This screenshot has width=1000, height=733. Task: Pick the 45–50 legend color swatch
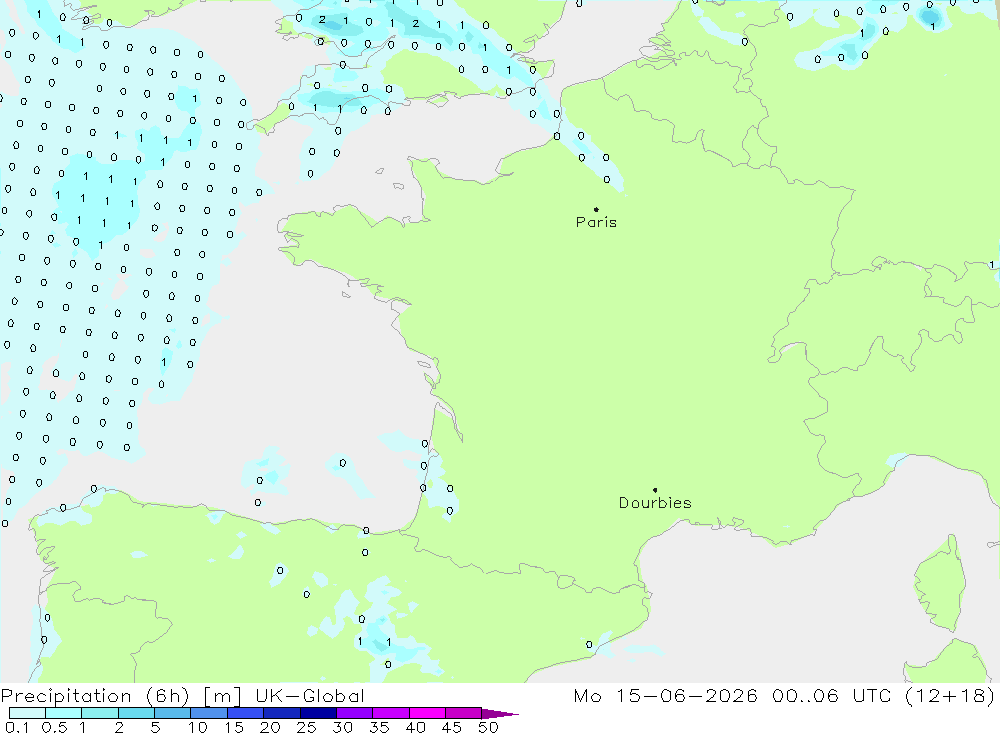pyautogui.click(x=464, y=713)
